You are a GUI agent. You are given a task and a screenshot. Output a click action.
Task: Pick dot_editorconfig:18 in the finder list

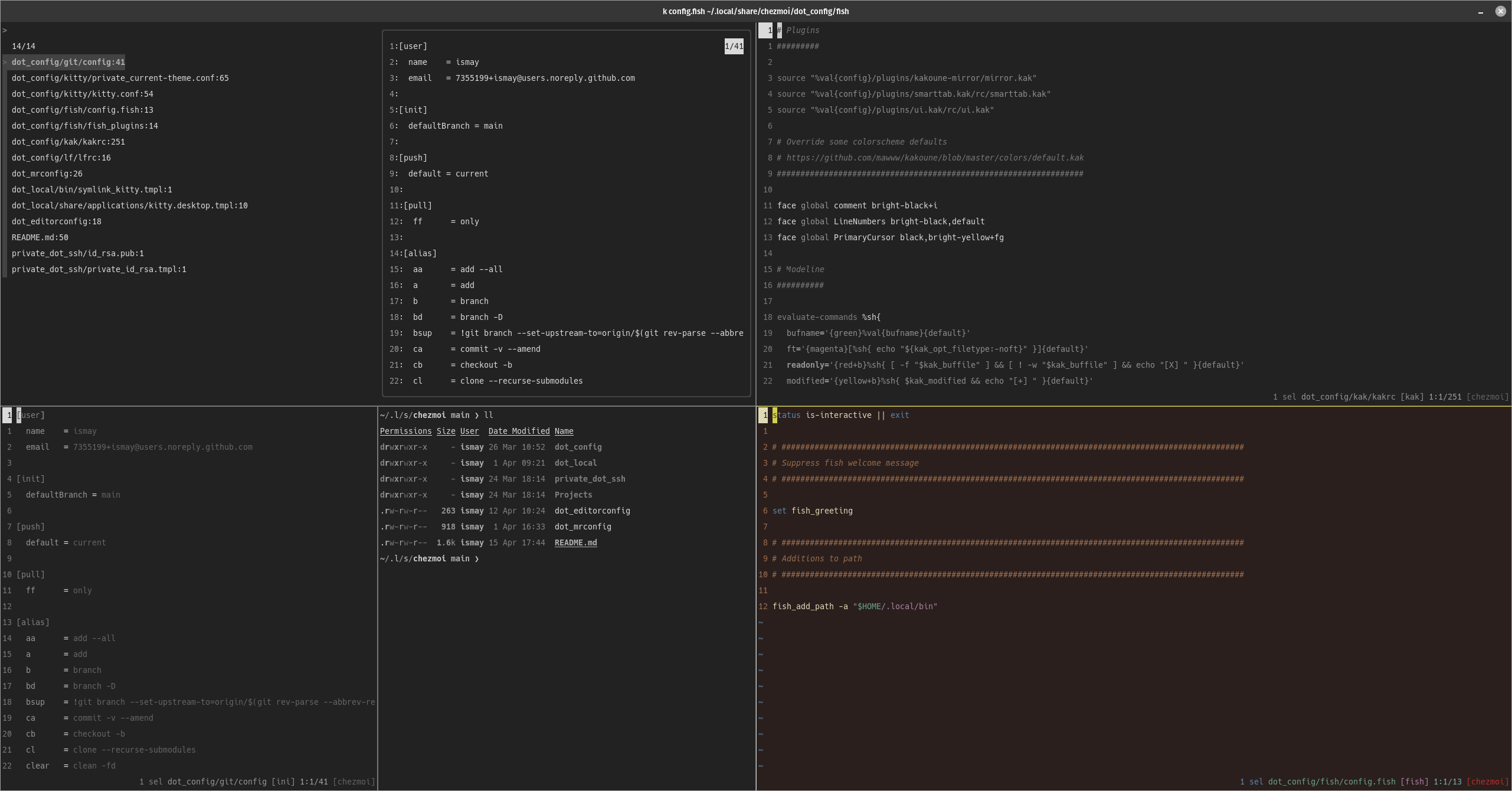(x=57, y=221)
